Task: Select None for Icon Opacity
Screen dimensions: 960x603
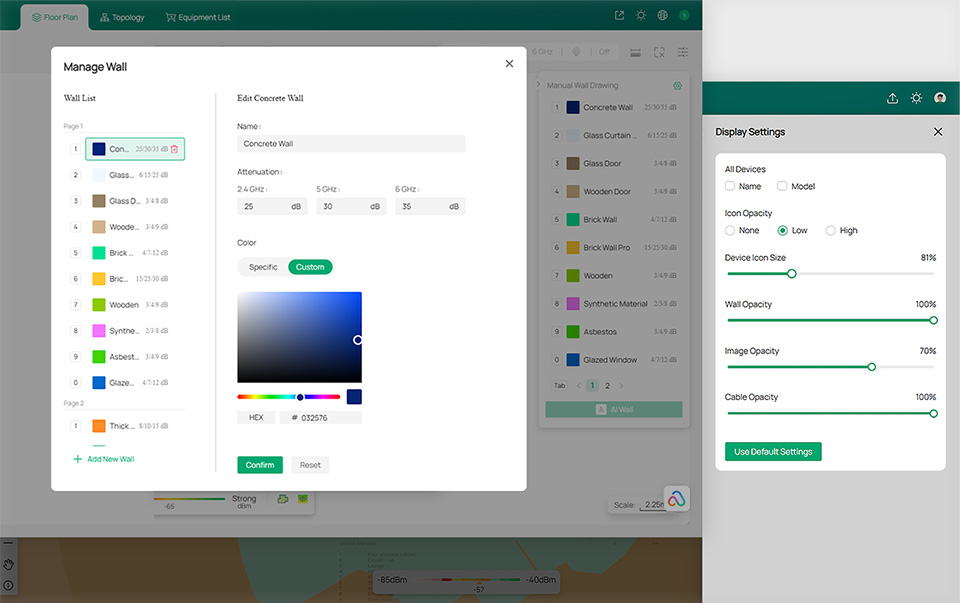Action: (x=730, y=230)
